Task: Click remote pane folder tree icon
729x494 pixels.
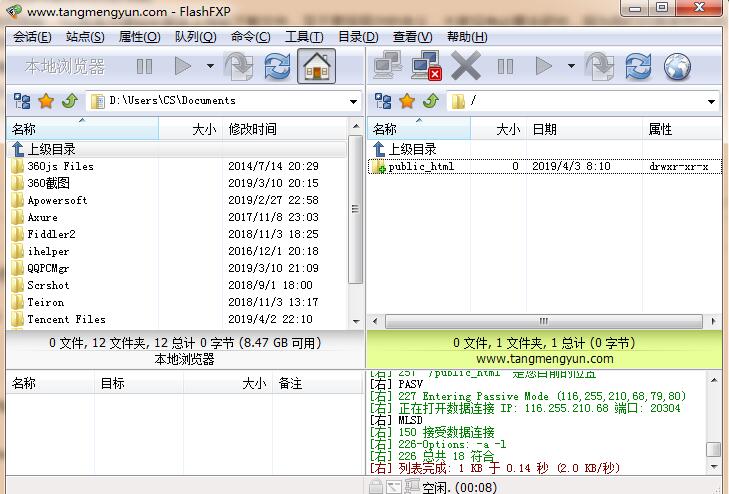Action: tap(383, 101)
